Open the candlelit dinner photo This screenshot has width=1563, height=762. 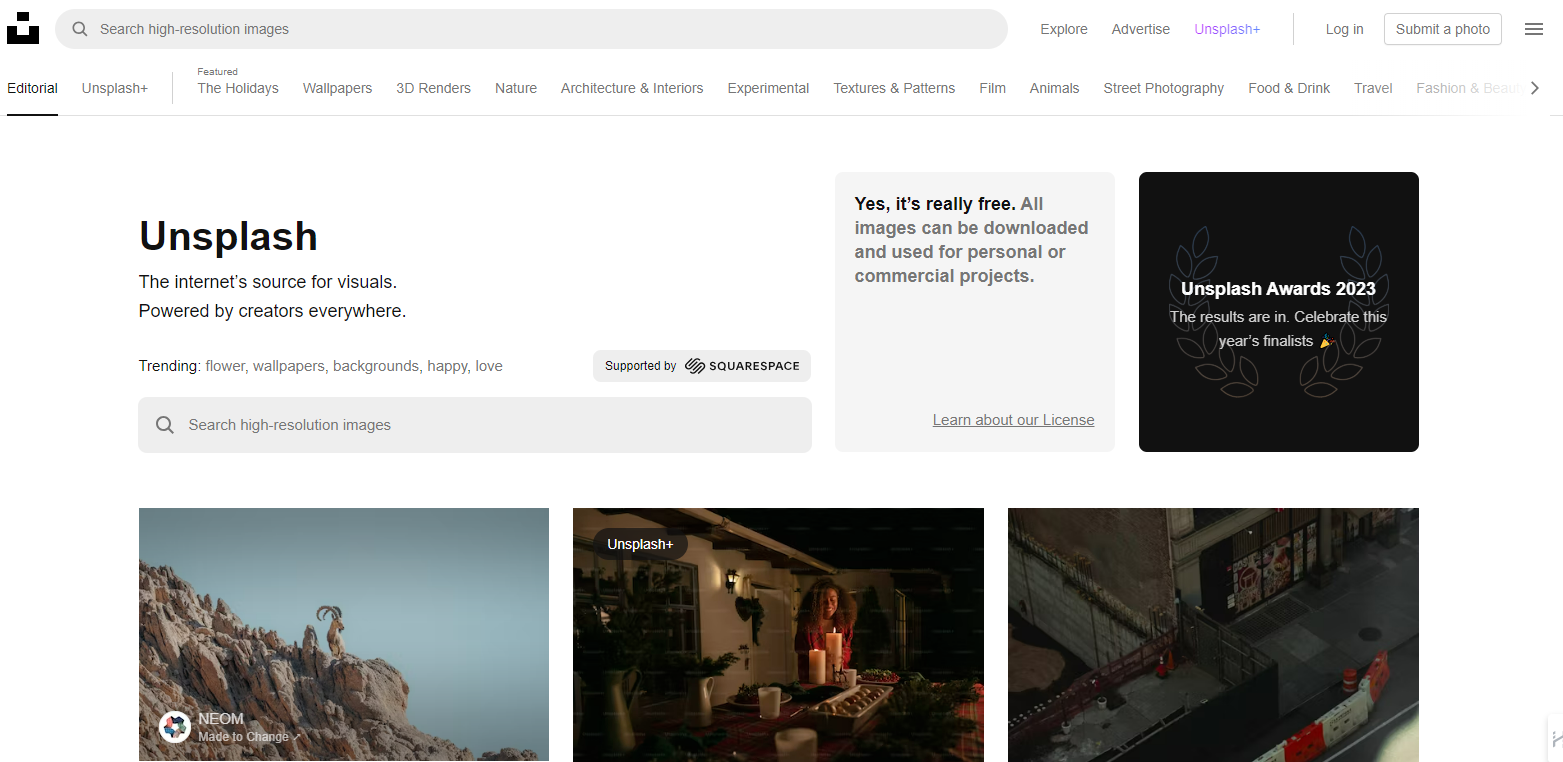[778, 635]
